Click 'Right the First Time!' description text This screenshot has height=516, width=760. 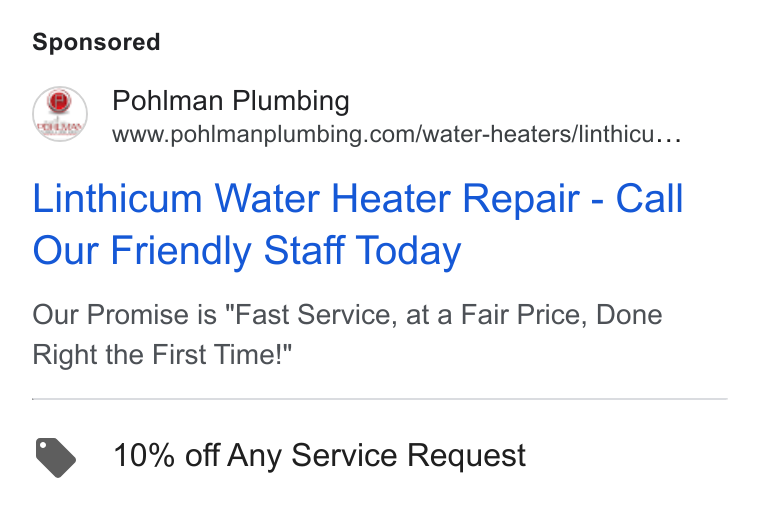(x=162, y=355)
